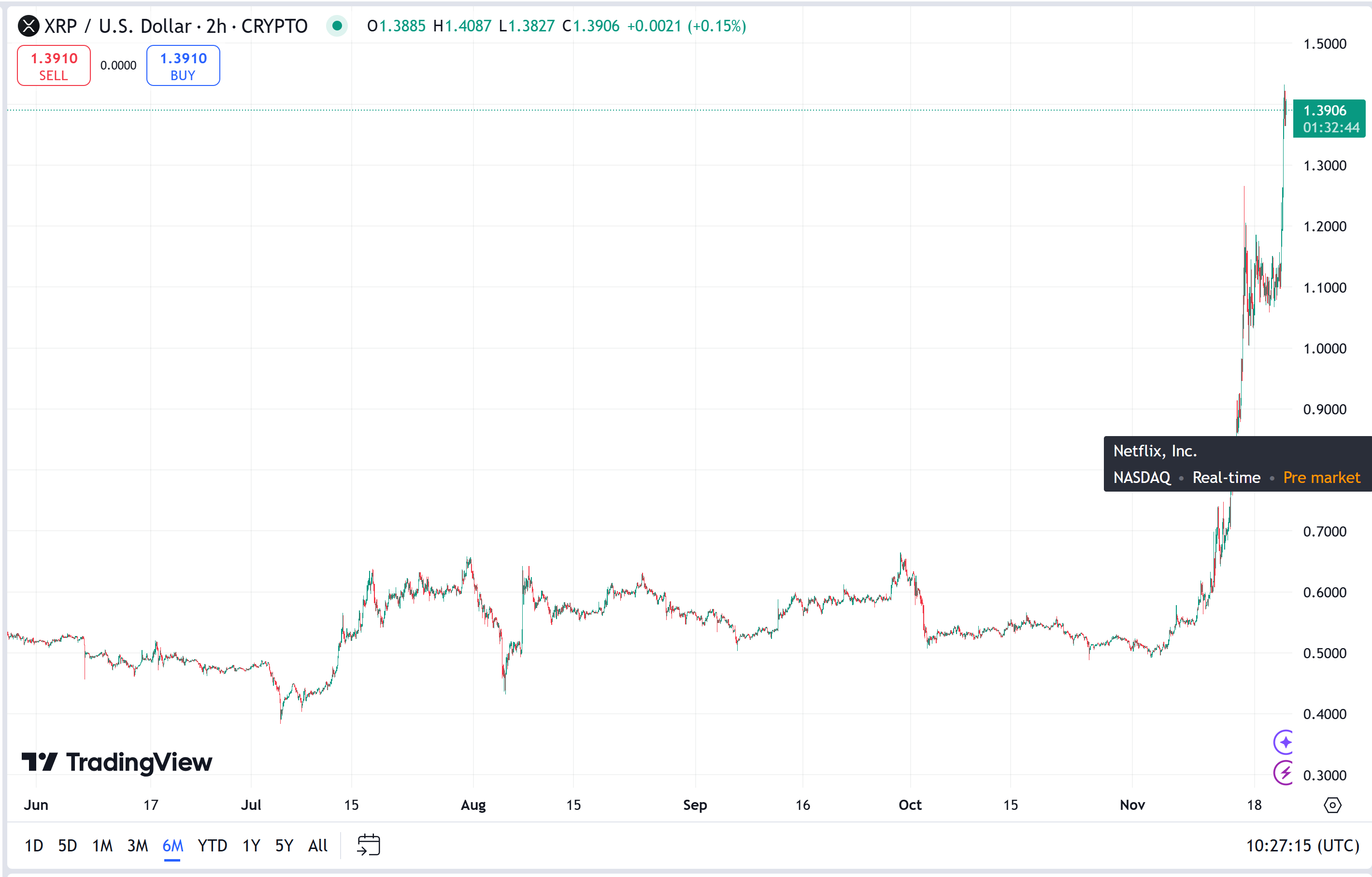This screenshot has width=1372, height=877.
Task: Open the go-to-date calendar icon
Action: point(368,845)
